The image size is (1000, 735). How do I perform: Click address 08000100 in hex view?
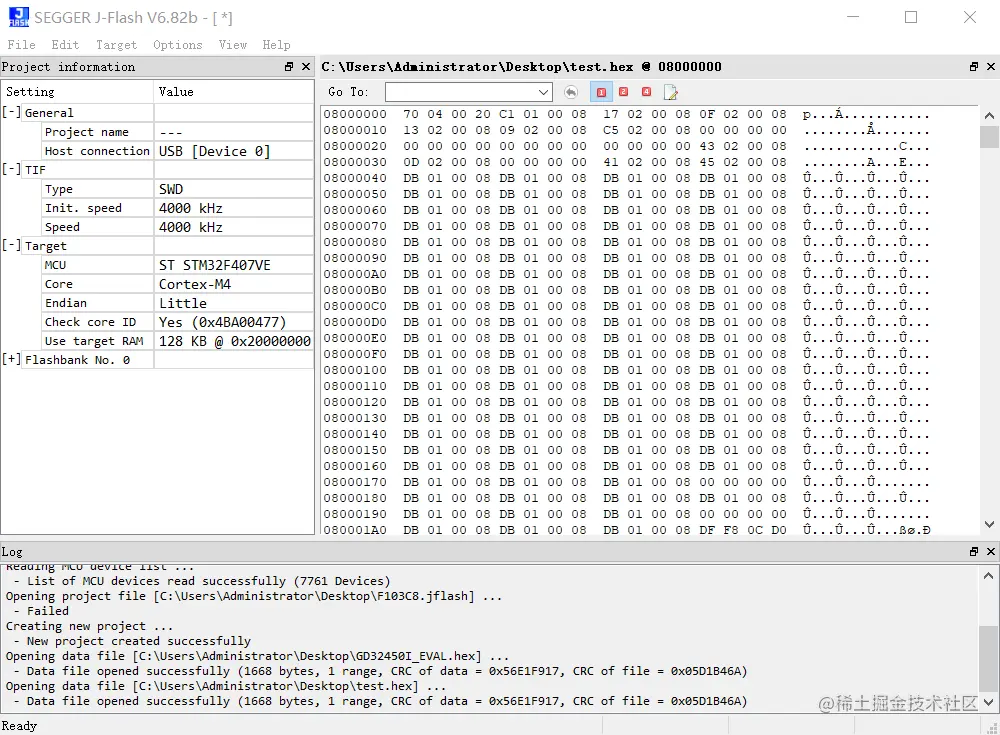coord(355,370)
